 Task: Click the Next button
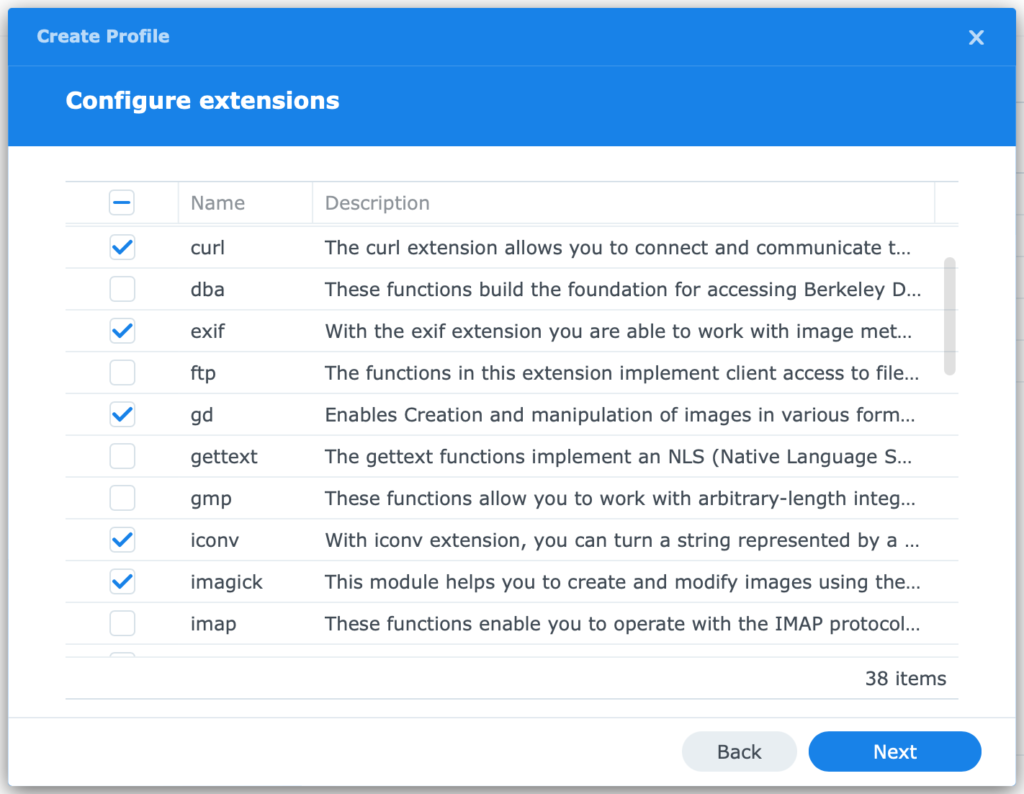click(x=894, y=751)
